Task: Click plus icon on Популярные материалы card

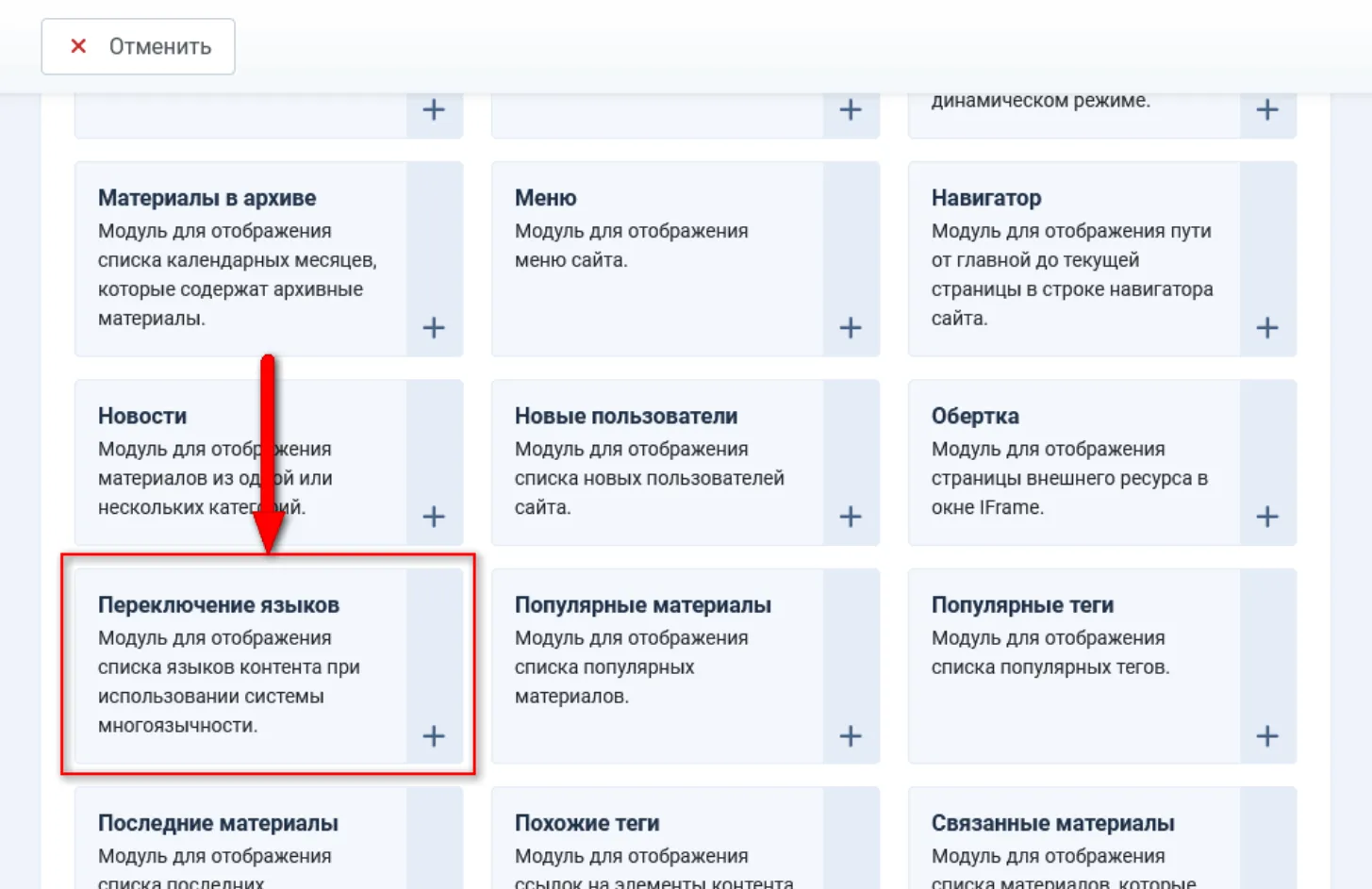Action: 851,736
